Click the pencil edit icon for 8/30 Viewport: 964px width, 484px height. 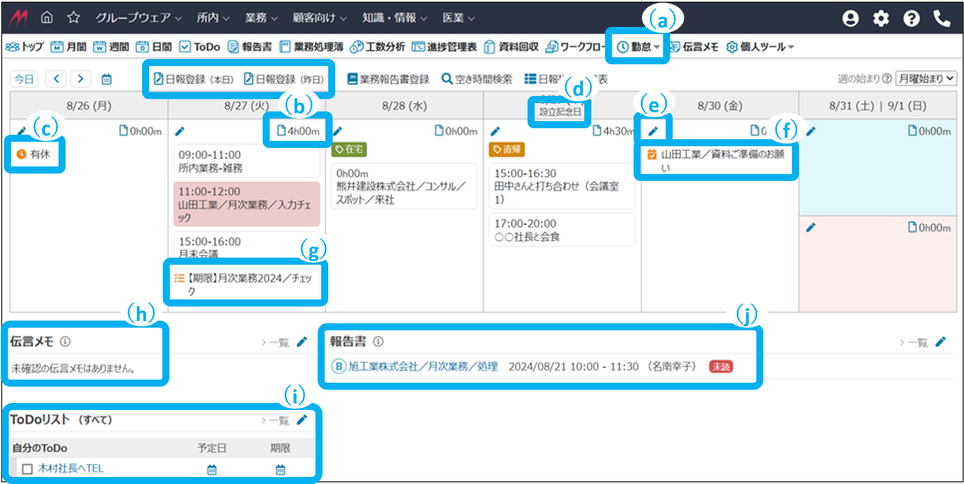click(653, 130)
